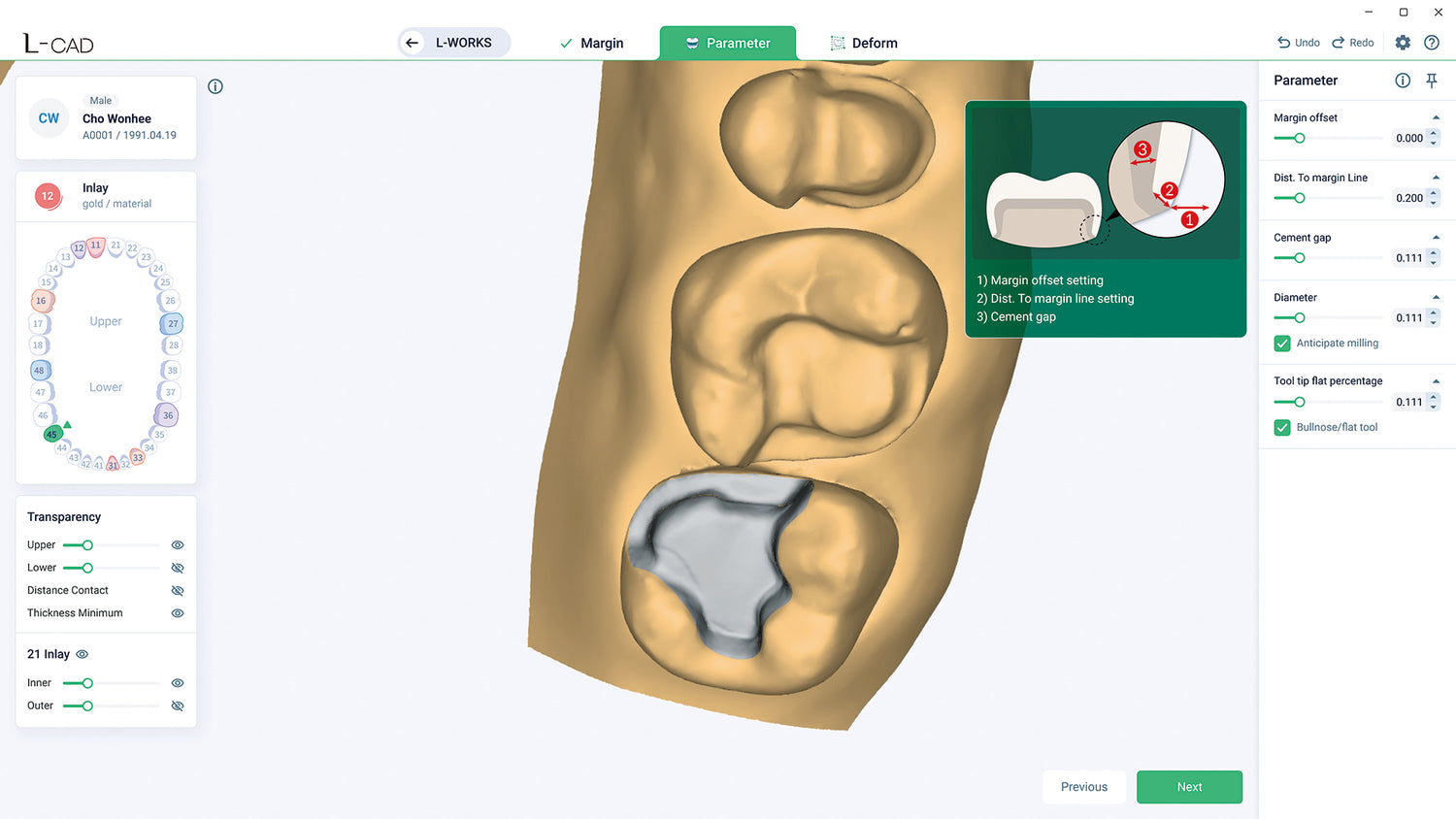
Task: Click the Parameter panel info icon
Action: 1403,81
